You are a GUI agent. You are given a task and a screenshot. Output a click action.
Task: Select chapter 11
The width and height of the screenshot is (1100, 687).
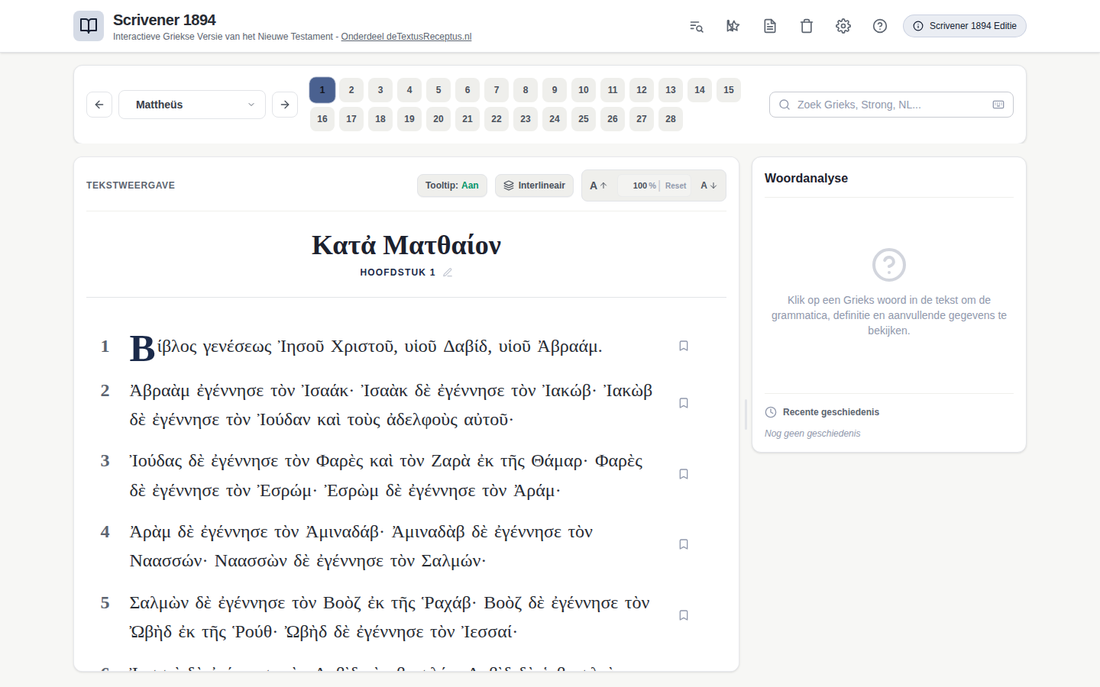[x=612, y=90]
